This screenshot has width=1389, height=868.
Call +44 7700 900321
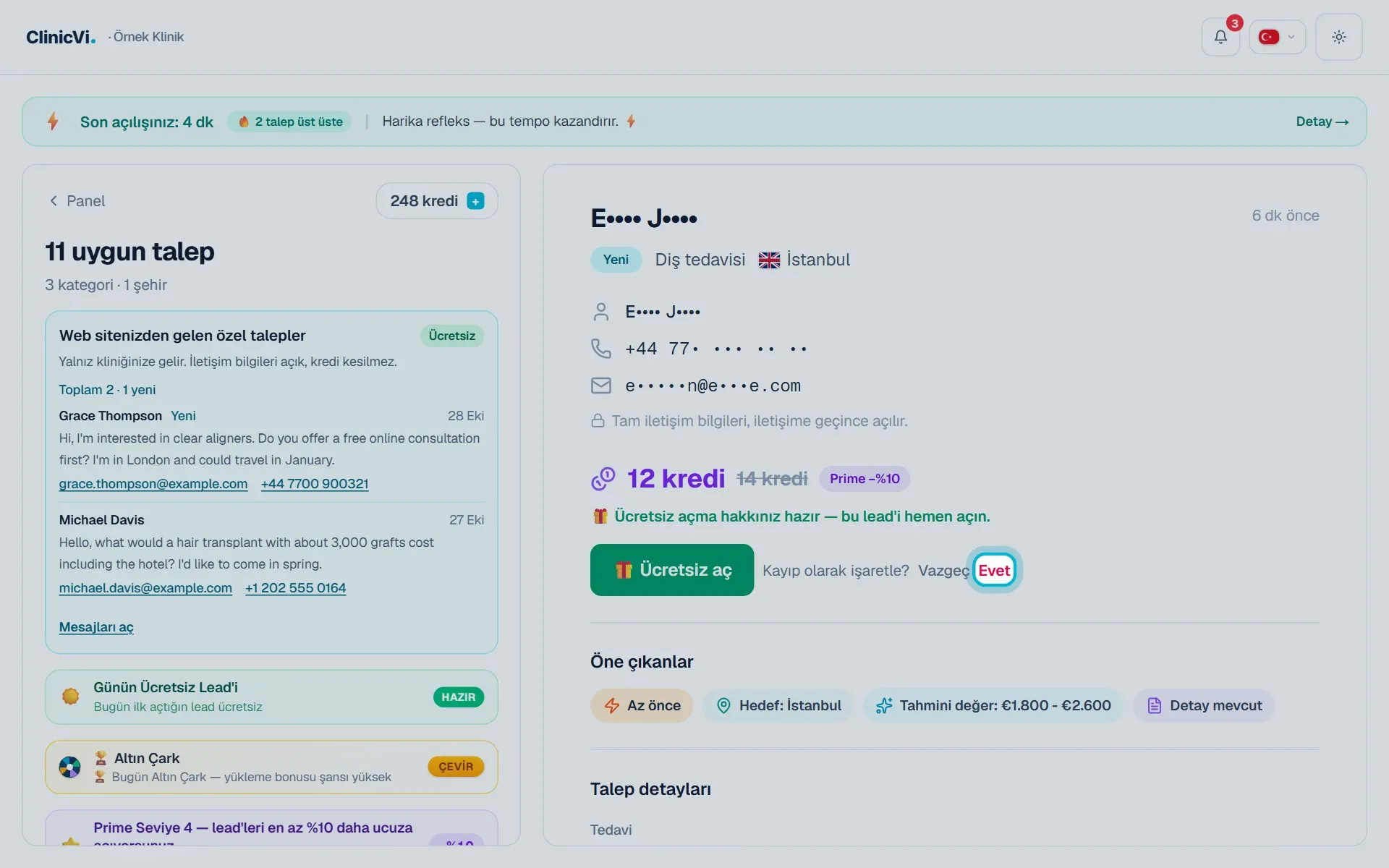[x=315, y=484]
